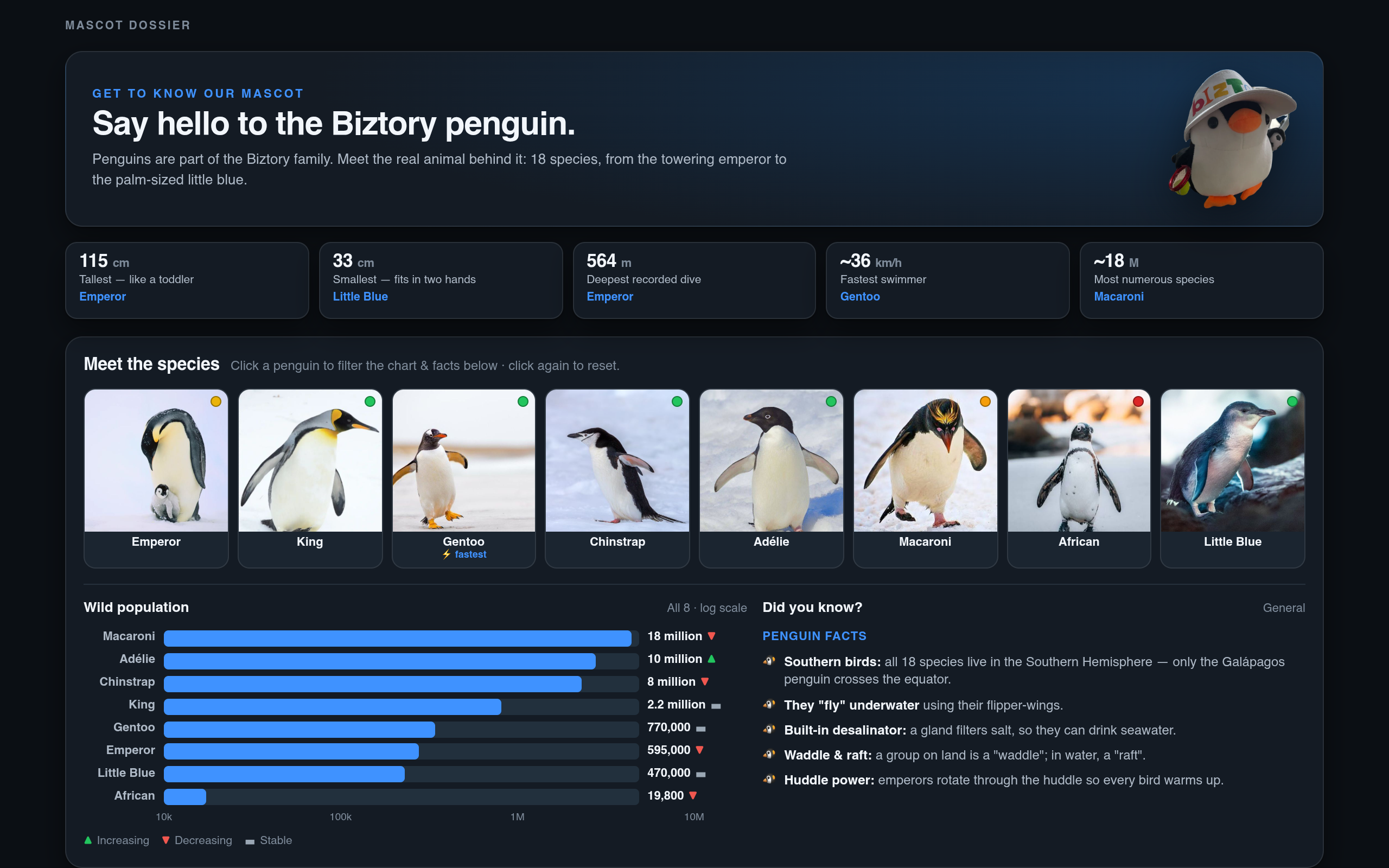Click the "Chinstrap" row label in the chart
Viewport: 1389px width, 868px height.
coord(127,682)
